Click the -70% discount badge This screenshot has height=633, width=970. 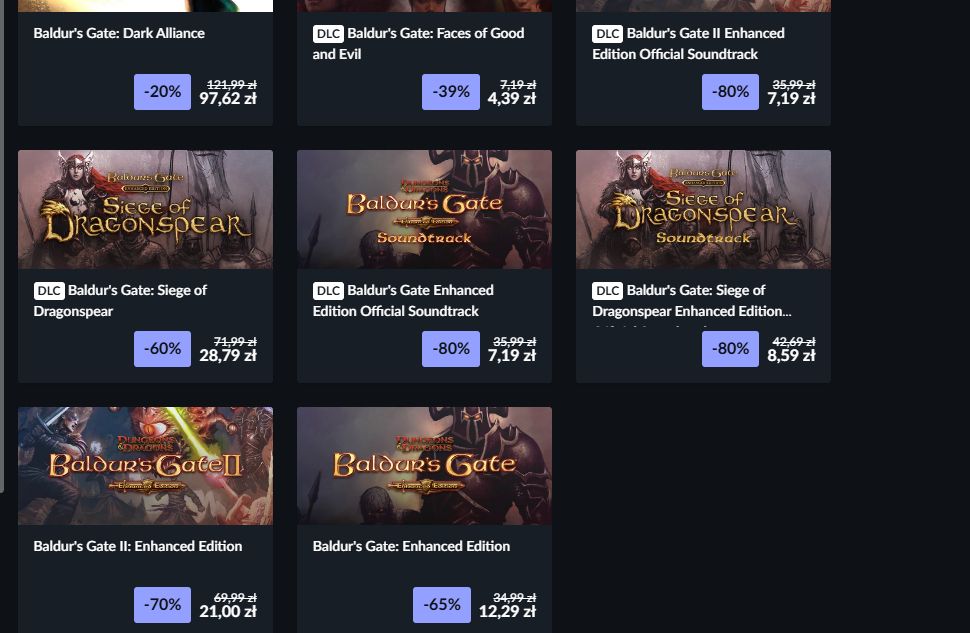[163, 605]
